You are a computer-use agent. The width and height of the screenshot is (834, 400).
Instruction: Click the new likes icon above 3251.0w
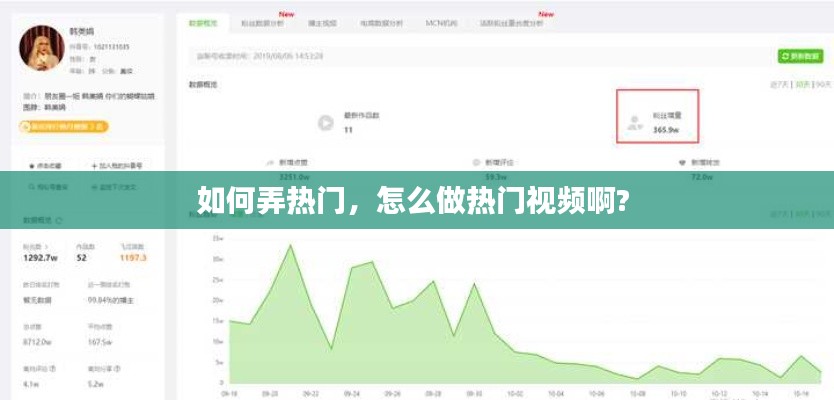(x=269, y=162)
